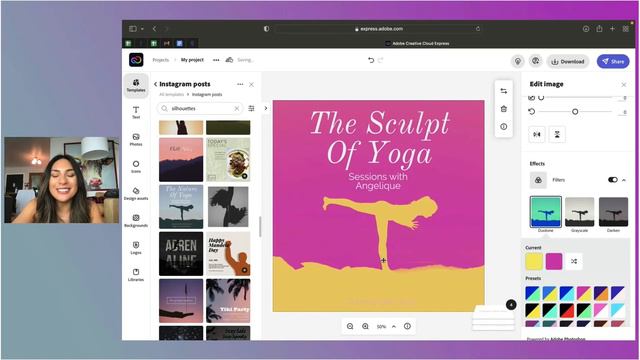This screenshot has height=360, width=640.
Task: Select the Templates sidebar tool
Action: pyautogui.click(x=136, y=85)
